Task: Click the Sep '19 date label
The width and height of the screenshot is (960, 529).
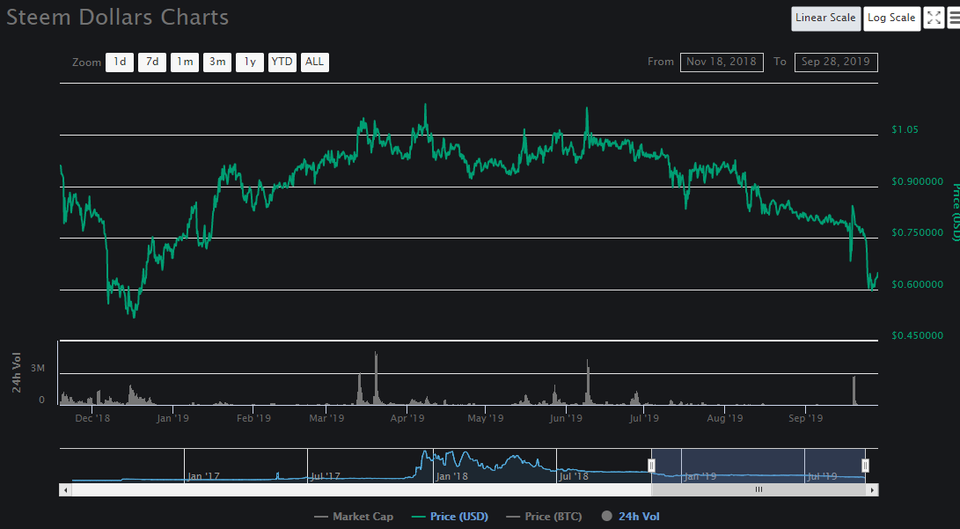Action: click(x=806, y=418)
